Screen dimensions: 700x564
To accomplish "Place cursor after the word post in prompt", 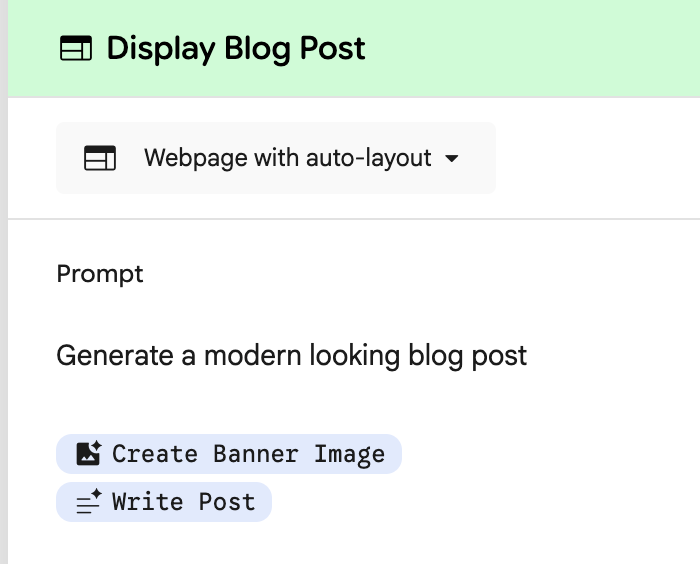I will tap(528, 355).
